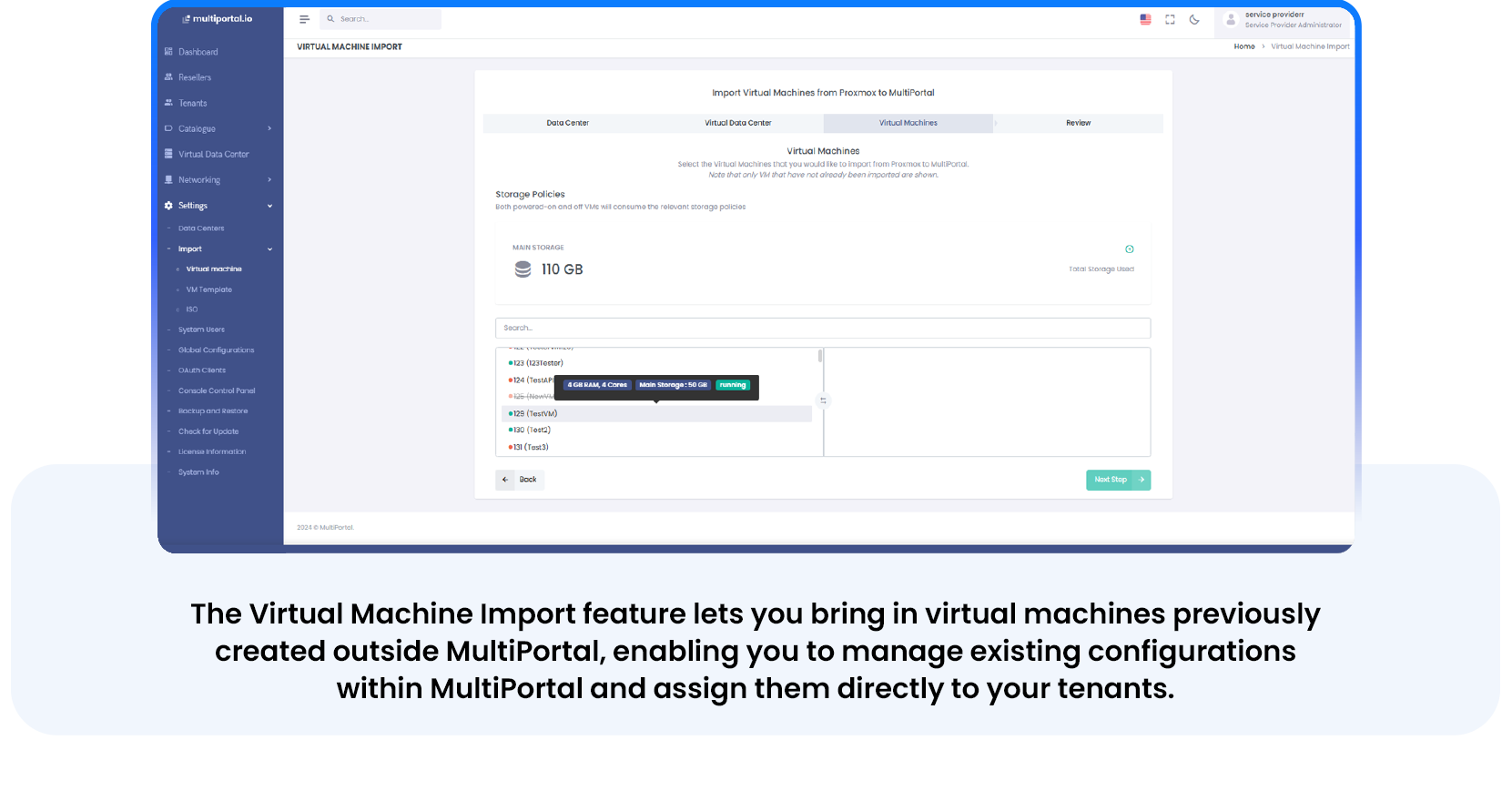Screen dimensions: 1512x811
Task: Open Data Centers under Settings
Action: (x=201, y=228)
